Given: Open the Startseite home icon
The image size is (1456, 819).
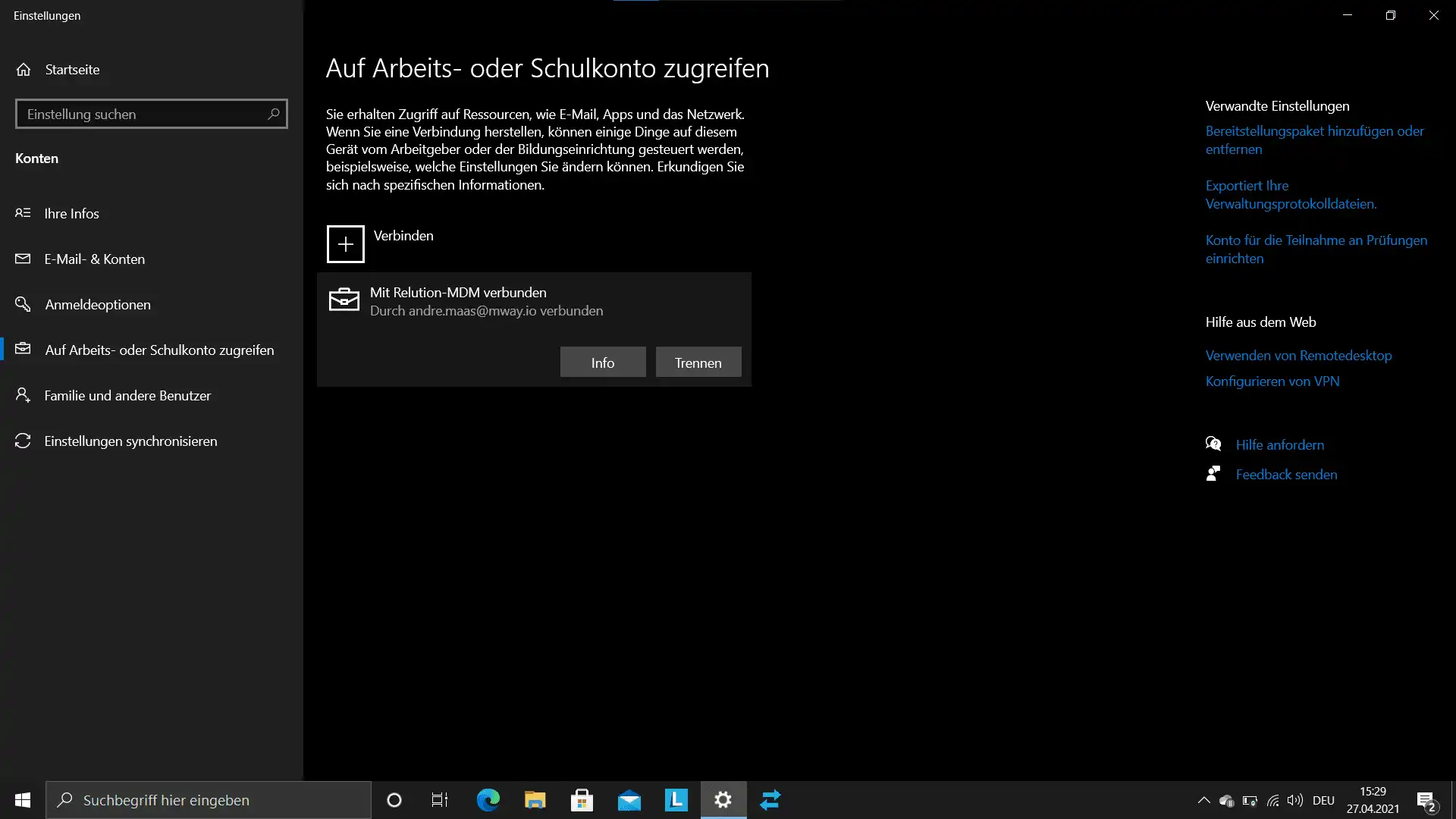Looking at the screenshot, I should (x=24, y=69).
